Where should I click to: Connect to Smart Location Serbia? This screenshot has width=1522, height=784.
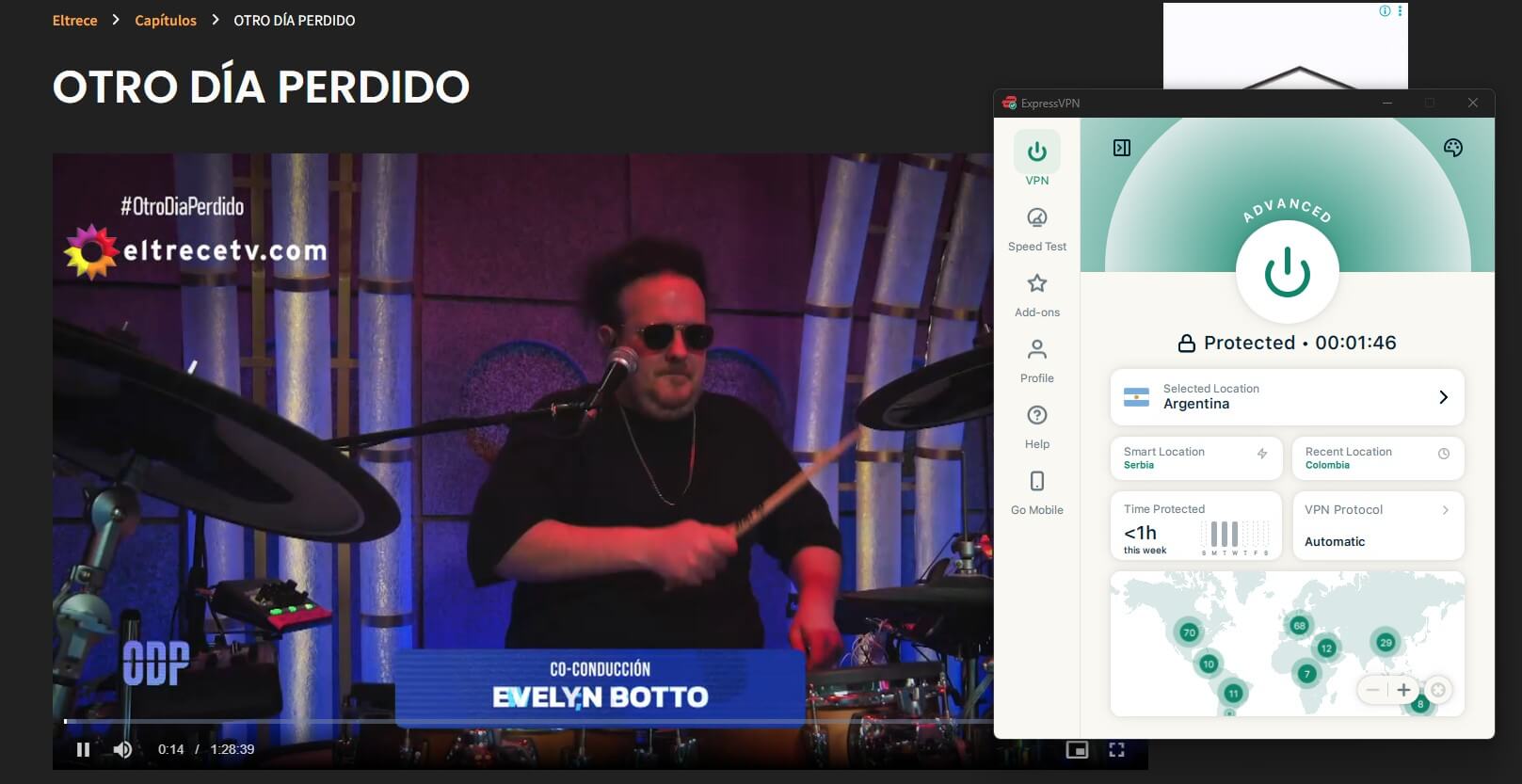(1195, 458)
